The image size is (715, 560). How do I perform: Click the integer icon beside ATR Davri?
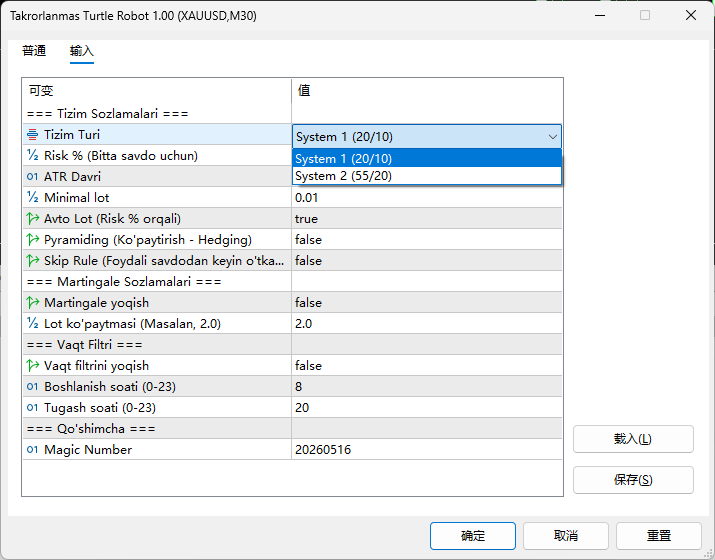pyautogui.click(x=32, y=176)
